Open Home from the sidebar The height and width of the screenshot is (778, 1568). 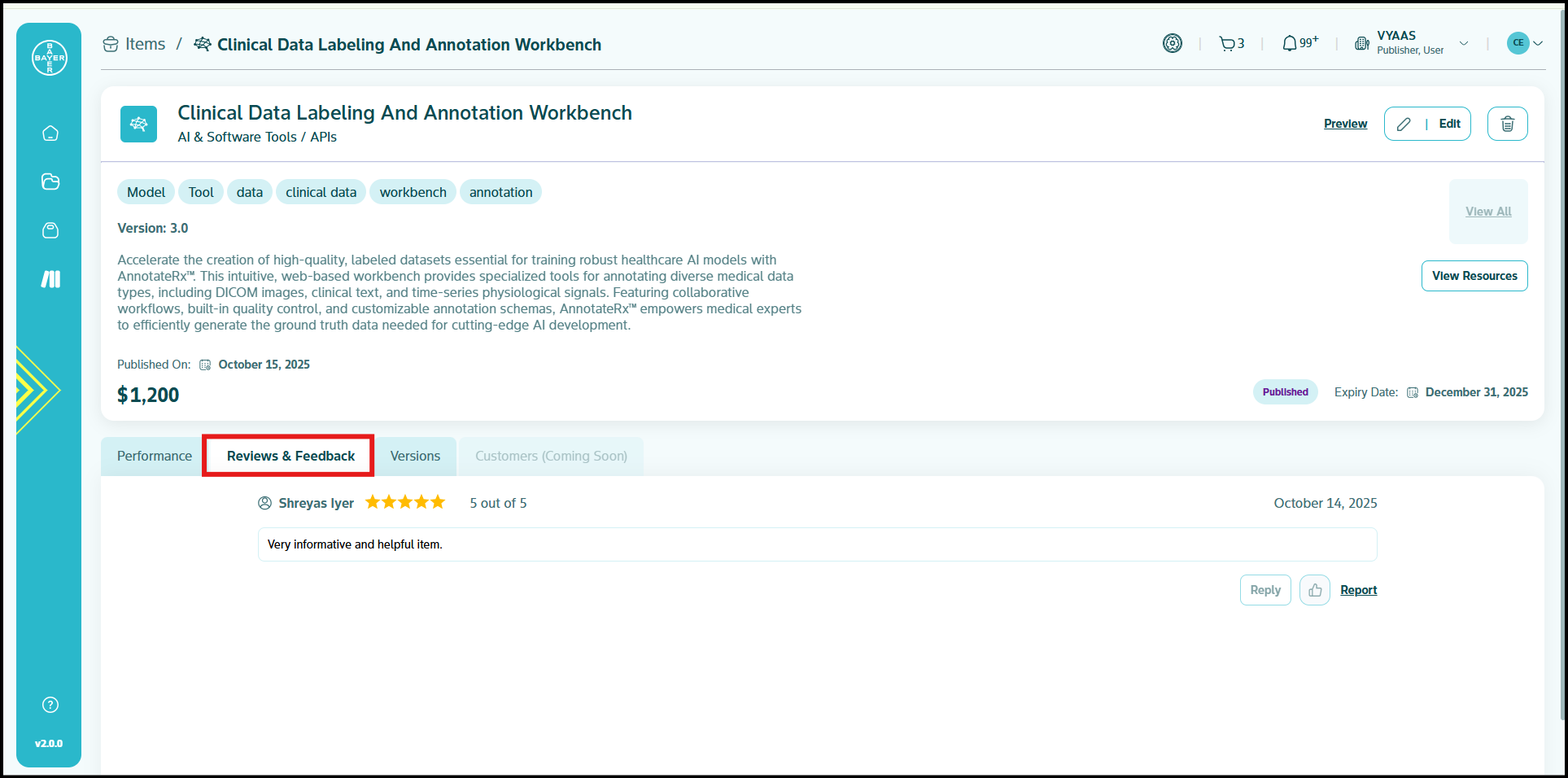[50, 133]
